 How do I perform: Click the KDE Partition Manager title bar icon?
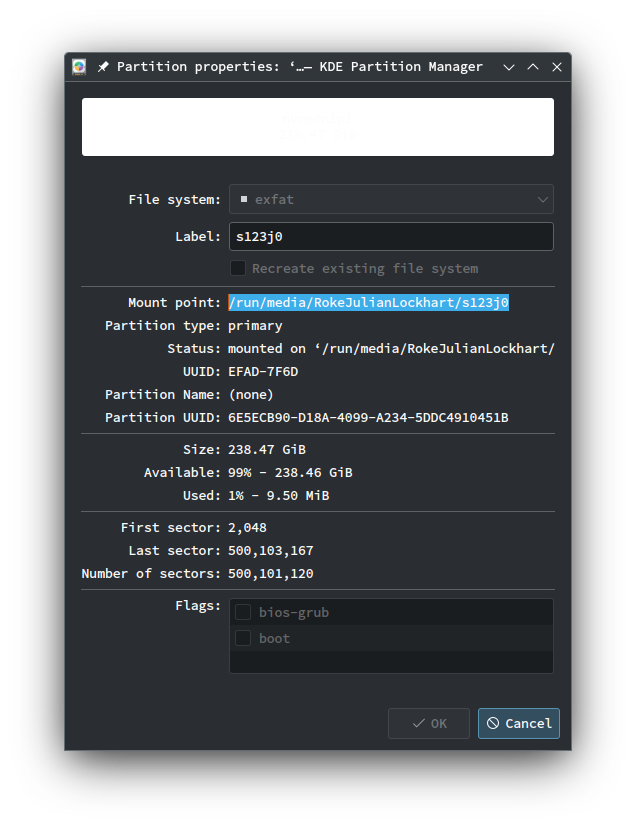click(79, 67)
